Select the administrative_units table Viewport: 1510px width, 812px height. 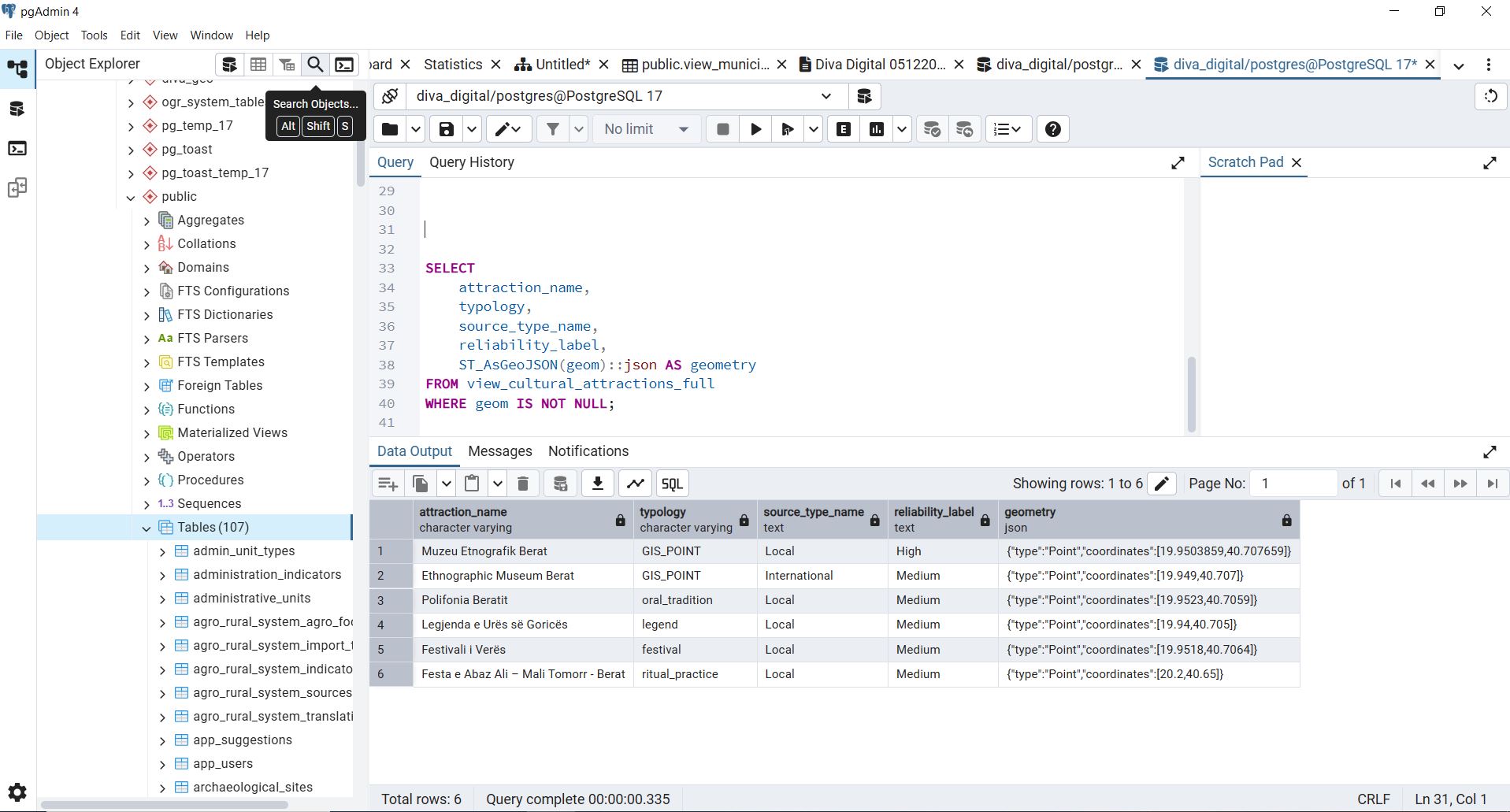pos(251,599)
